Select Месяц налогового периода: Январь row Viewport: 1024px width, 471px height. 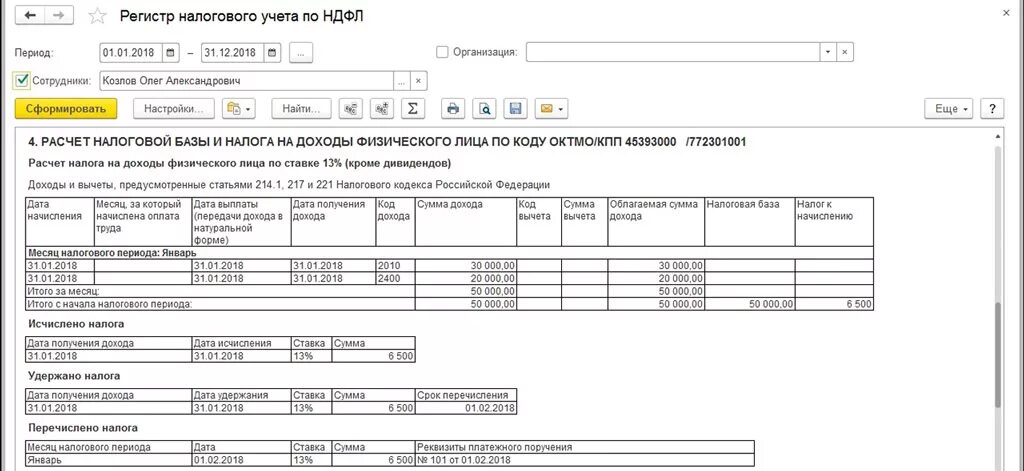coord(449,253)
